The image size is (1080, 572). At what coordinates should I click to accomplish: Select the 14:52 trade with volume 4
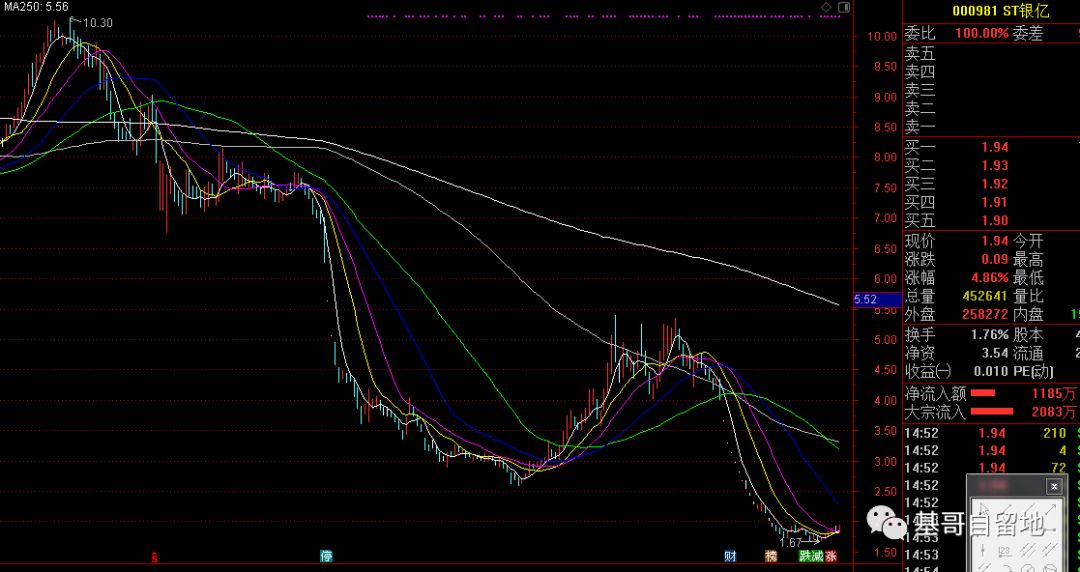[992, 451]
